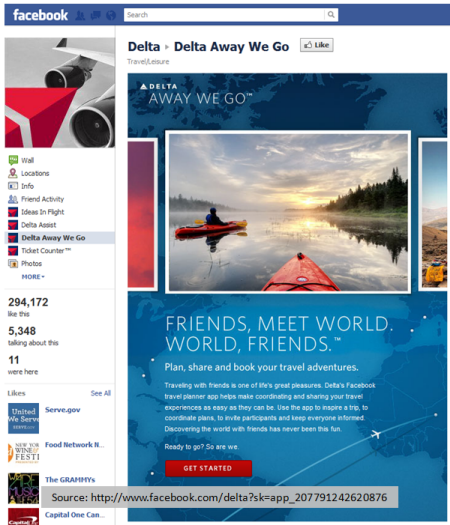Viewport: 450px width, 525px height.
Task: Click the friend requests icon in header
Action: click(80, 15)
